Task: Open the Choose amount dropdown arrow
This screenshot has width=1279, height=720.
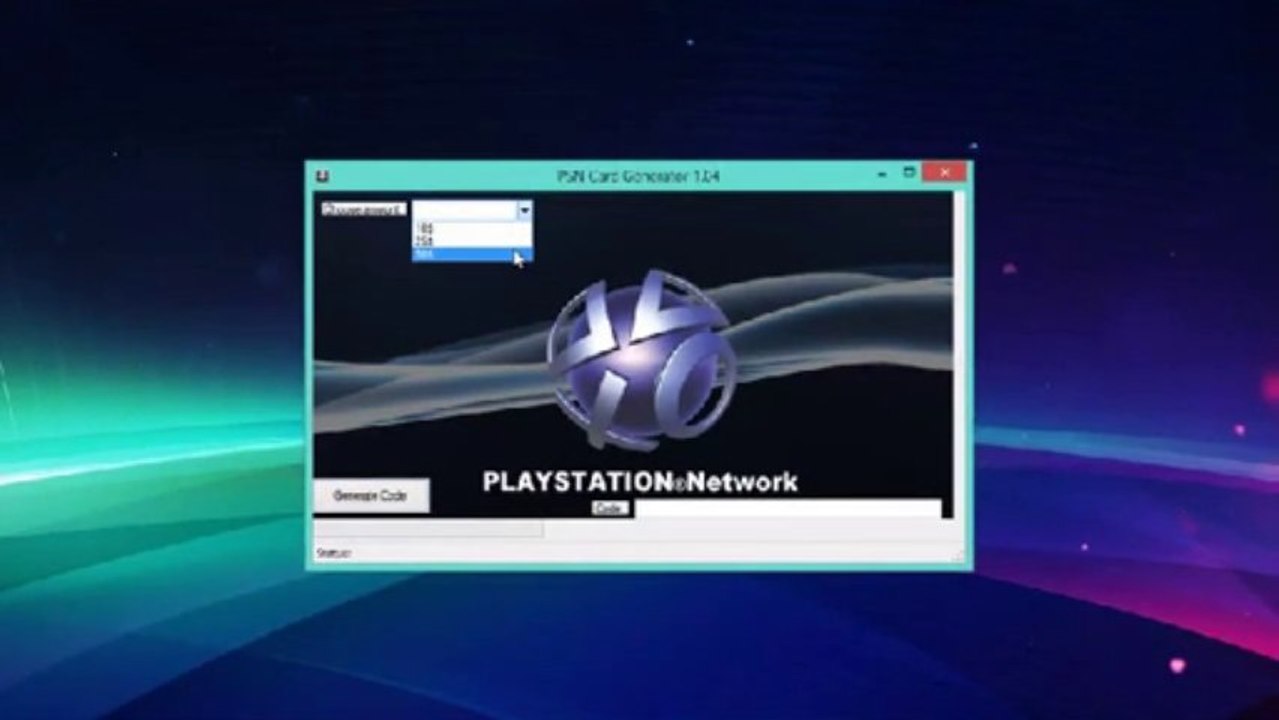Action: [524, 210]
